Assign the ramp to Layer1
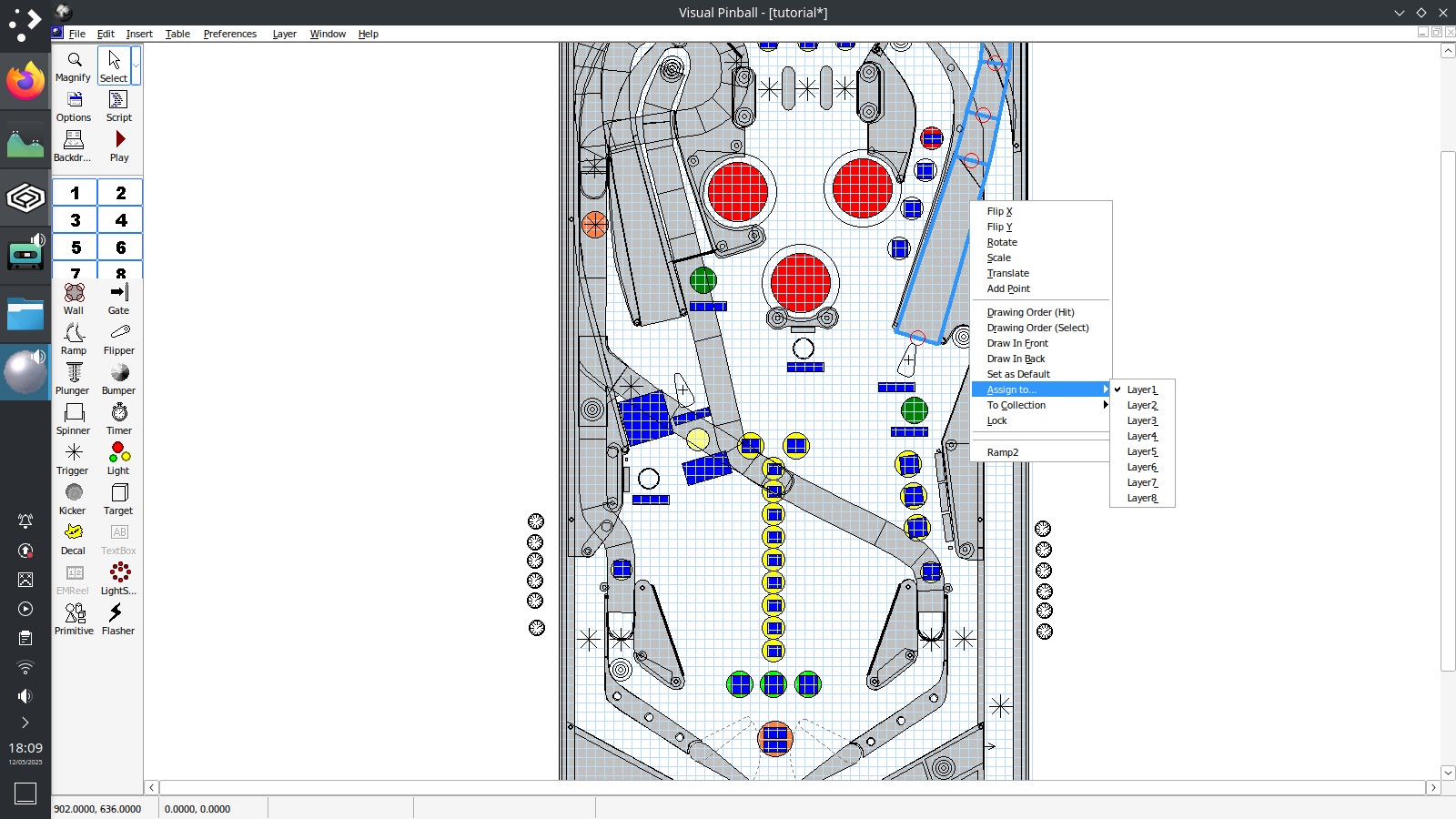This screenshot has height=819, width=1456. [x=1142, y=389]
